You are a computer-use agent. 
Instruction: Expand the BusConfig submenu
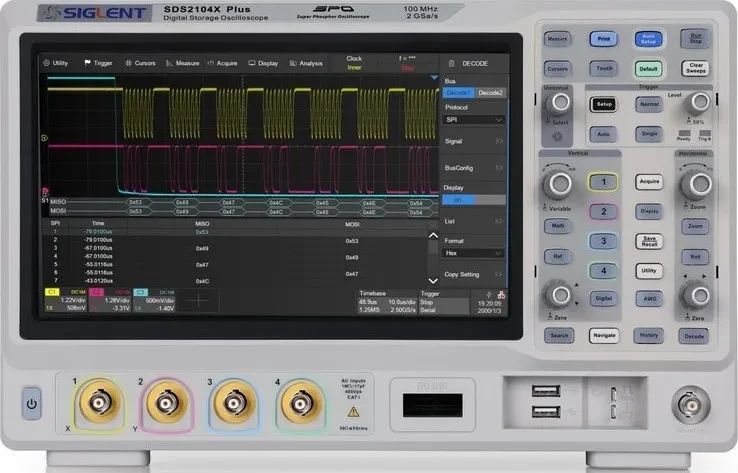473,168
